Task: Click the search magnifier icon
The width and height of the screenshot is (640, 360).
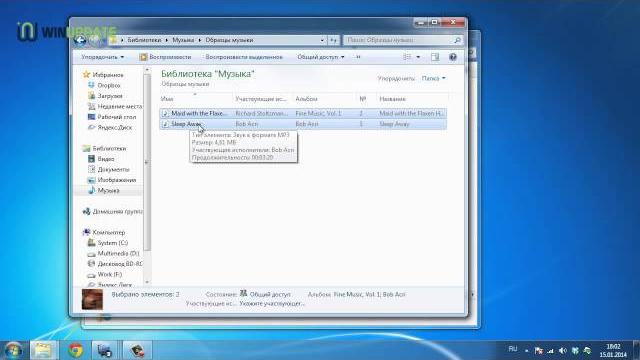Action: coord(457,40)
